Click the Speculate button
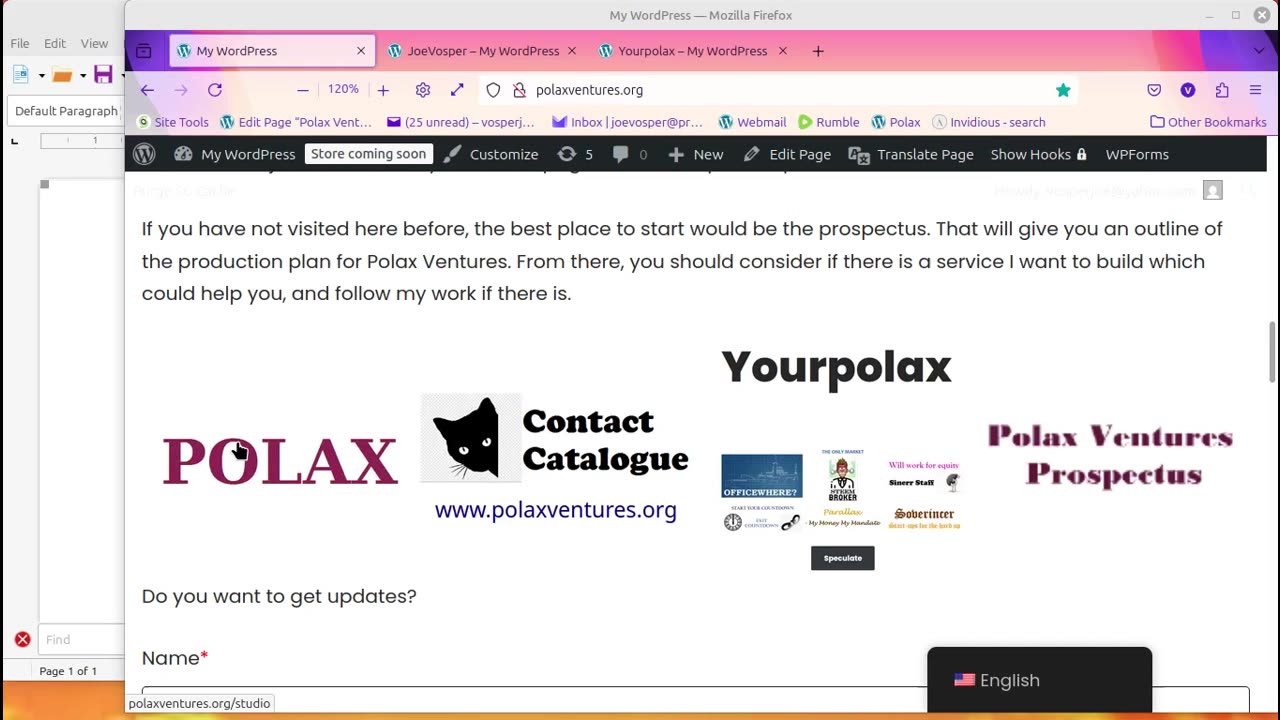1280x720 pixels. coord(843,558)
